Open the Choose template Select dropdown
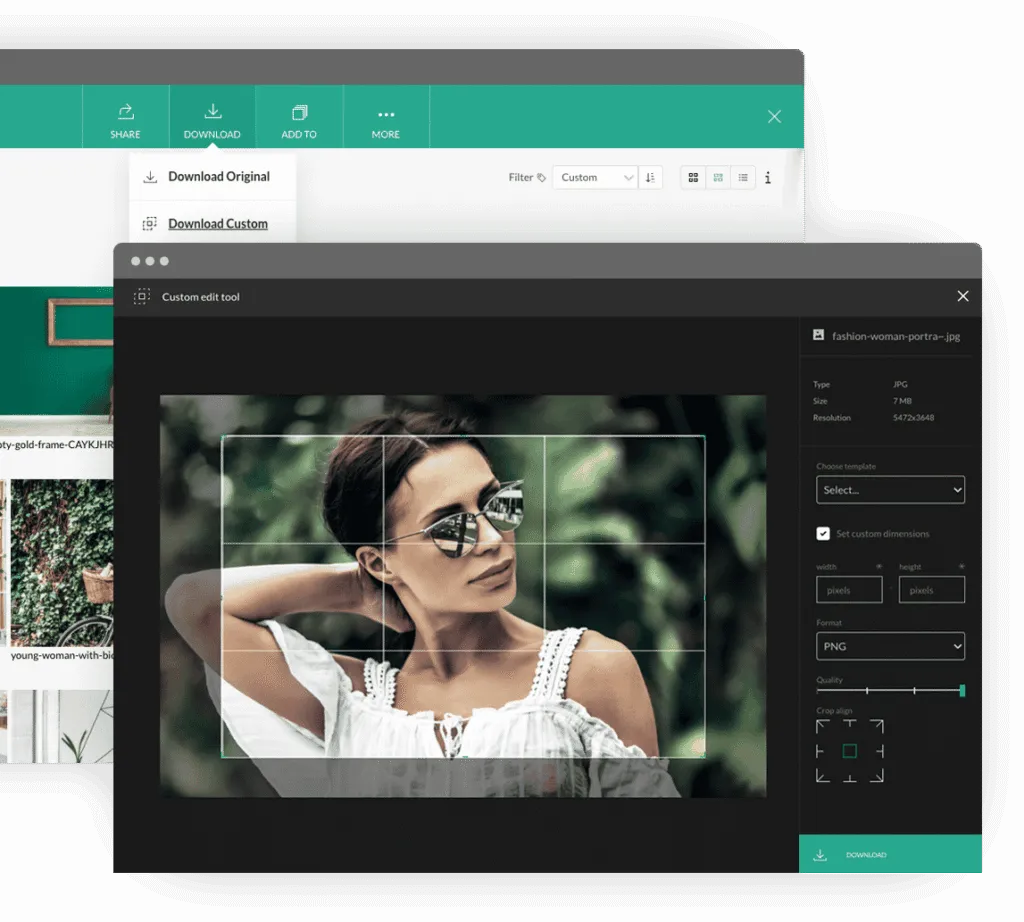This screenshot has height=922, width=1024. point(890,490)
